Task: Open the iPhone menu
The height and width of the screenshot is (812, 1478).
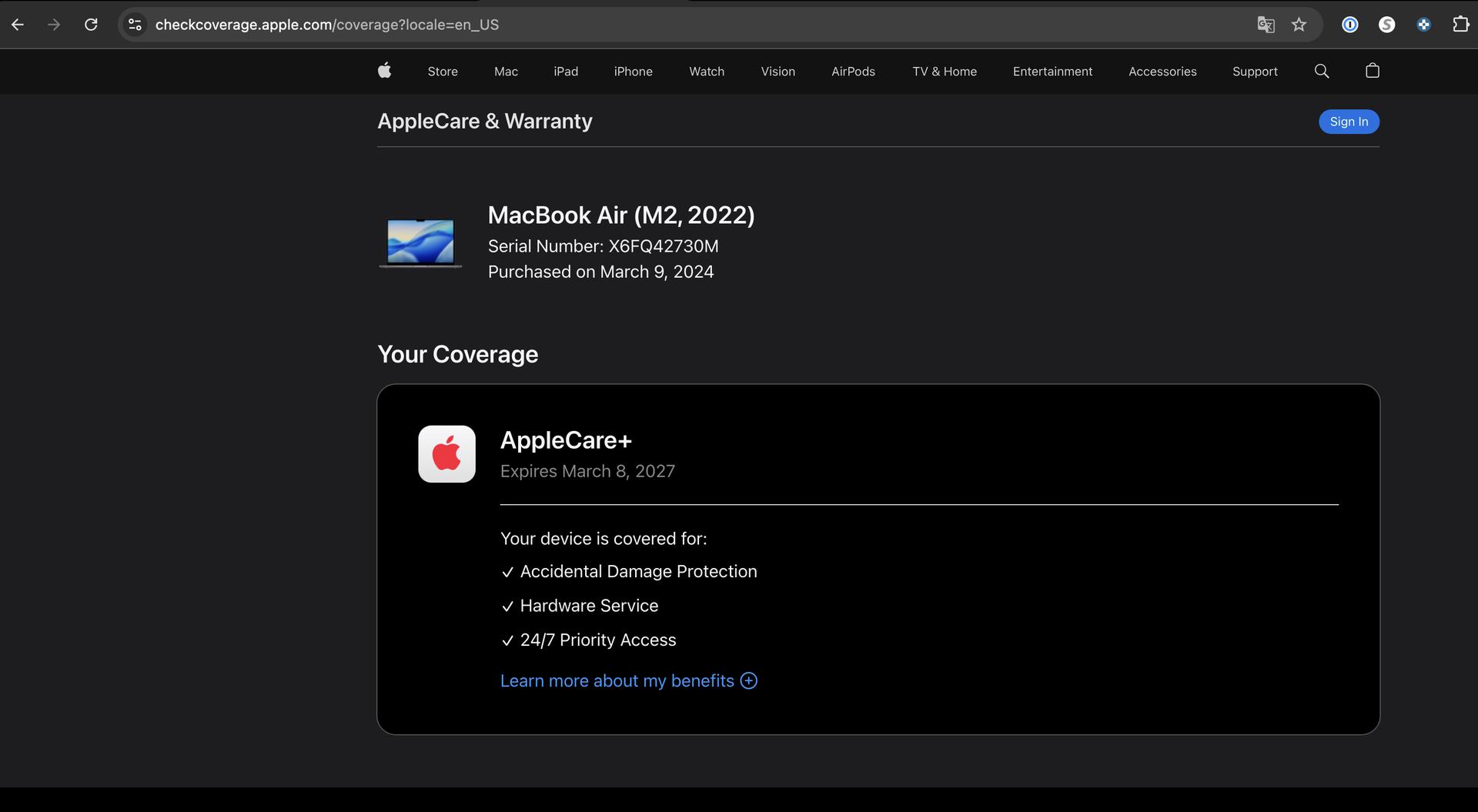Action: tap(633, 72)
